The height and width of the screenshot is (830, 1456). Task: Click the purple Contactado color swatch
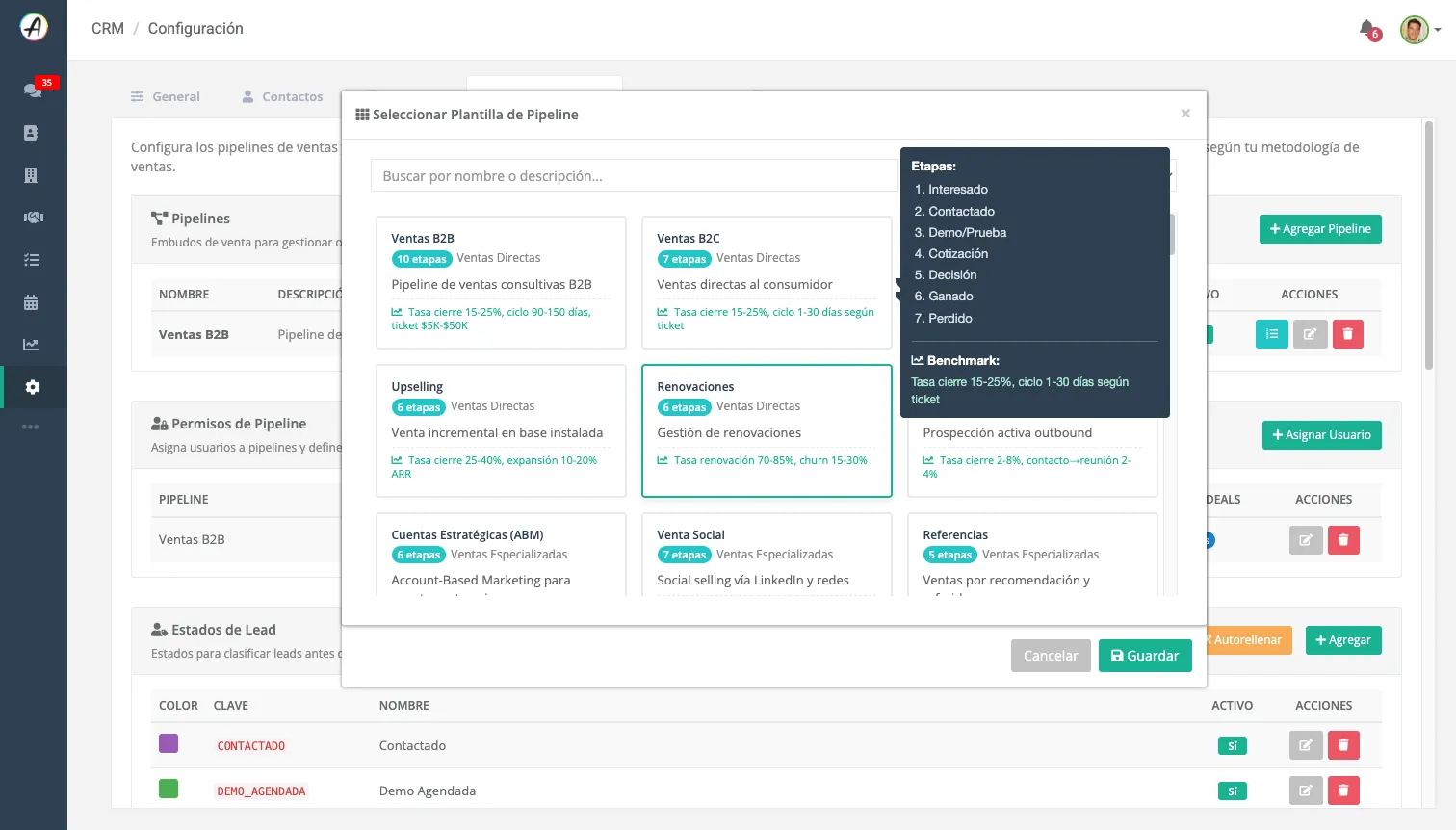tap(169, 743)
